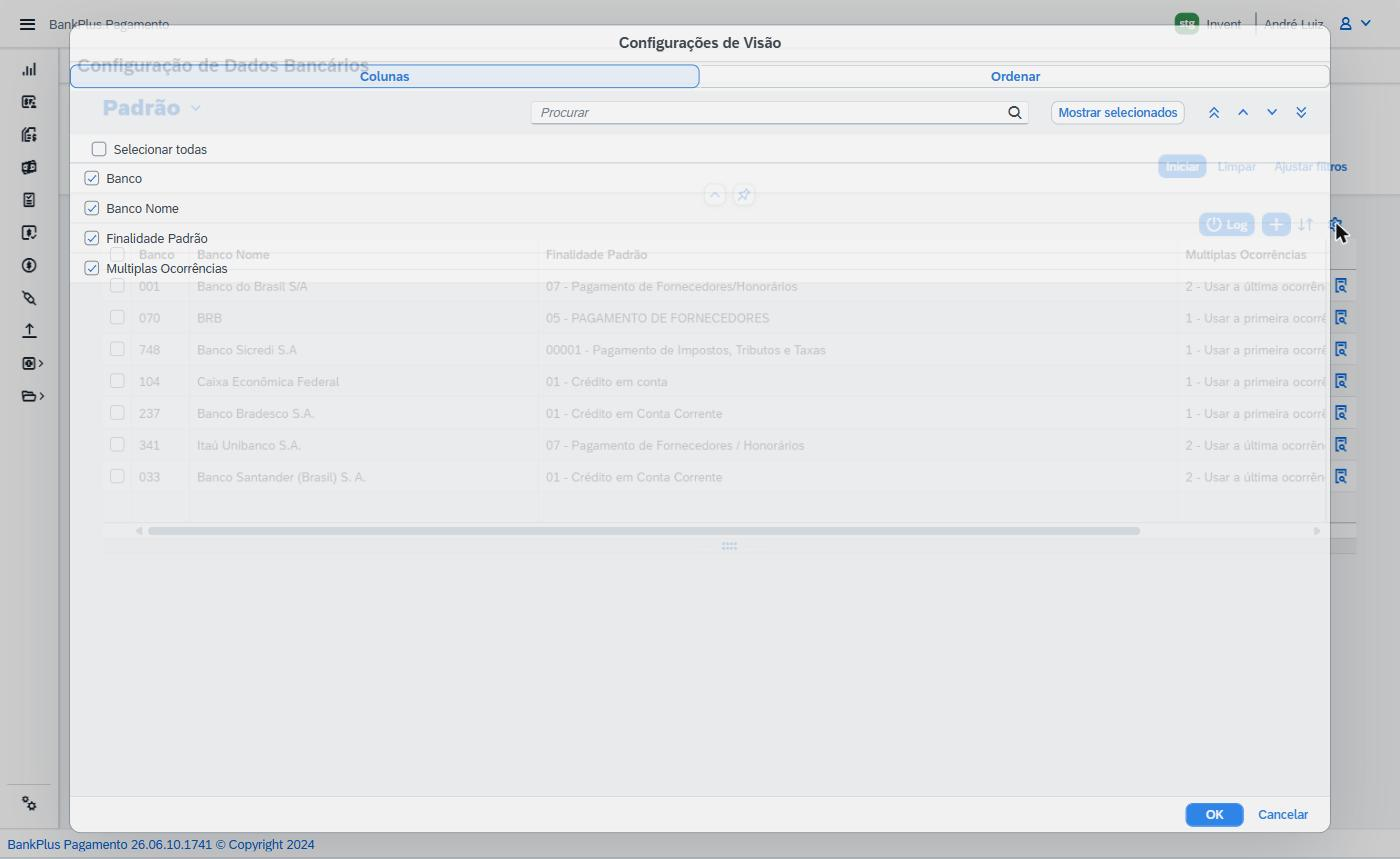Click the Configurações de Visão dialog title
This screenshot has height=859, width=1400.
pos(700,43)
